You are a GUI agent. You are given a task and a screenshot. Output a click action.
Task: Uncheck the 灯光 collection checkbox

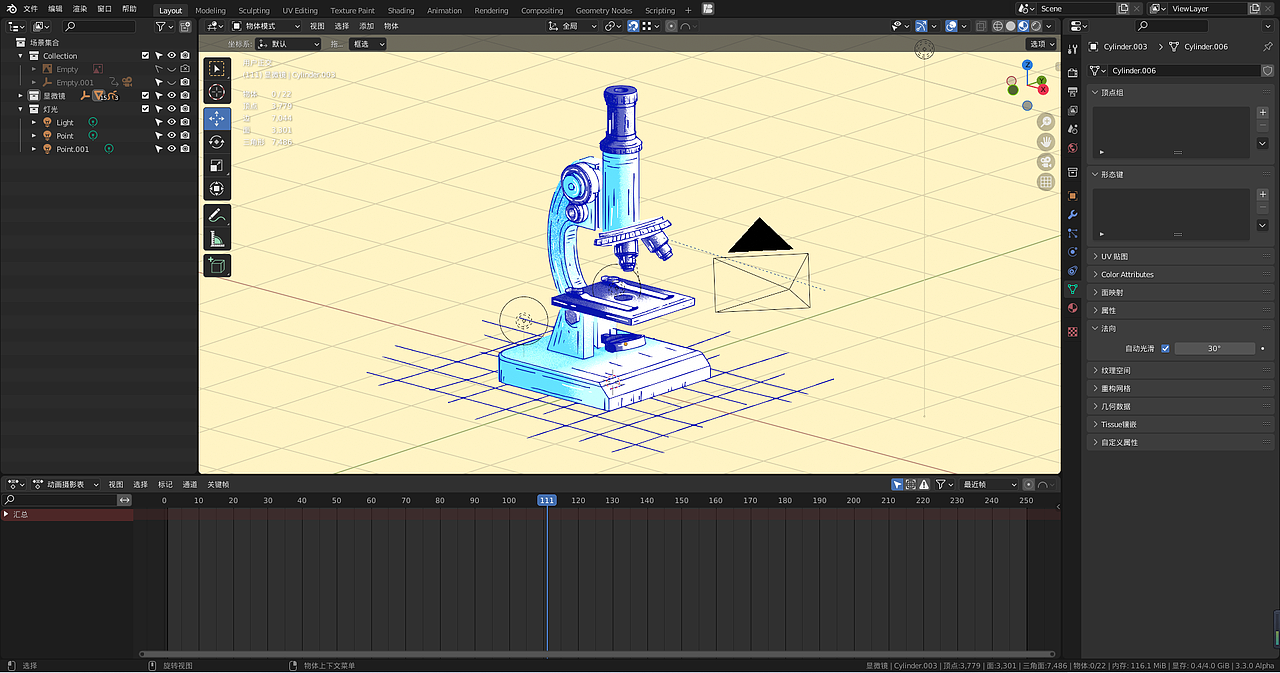[x=145, y=109]
